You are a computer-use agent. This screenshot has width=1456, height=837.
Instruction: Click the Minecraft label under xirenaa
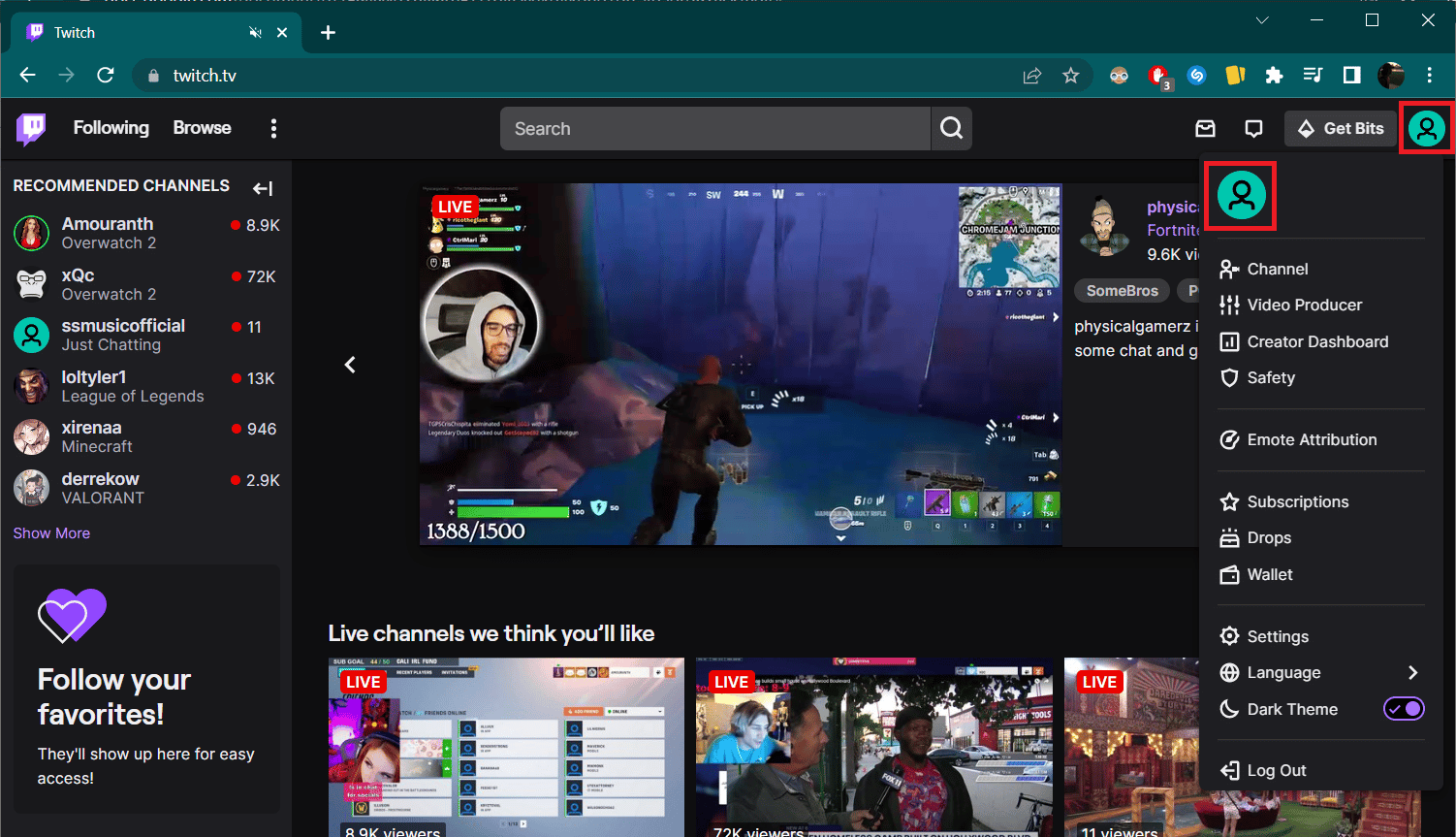(x=97, y=447)
